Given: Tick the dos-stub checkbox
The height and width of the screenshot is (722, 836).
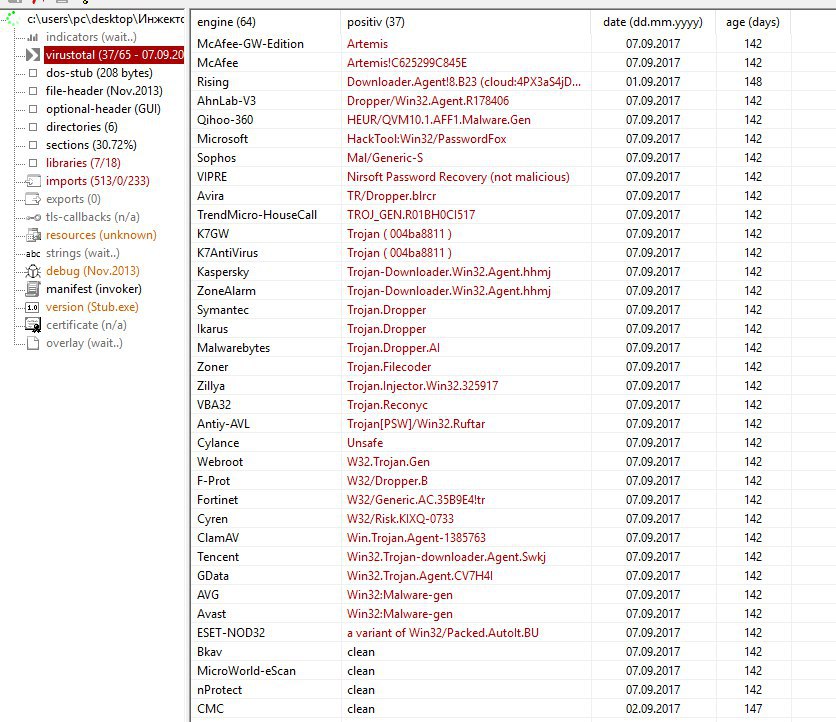Looking at the screenshot, I should point(33,73).
